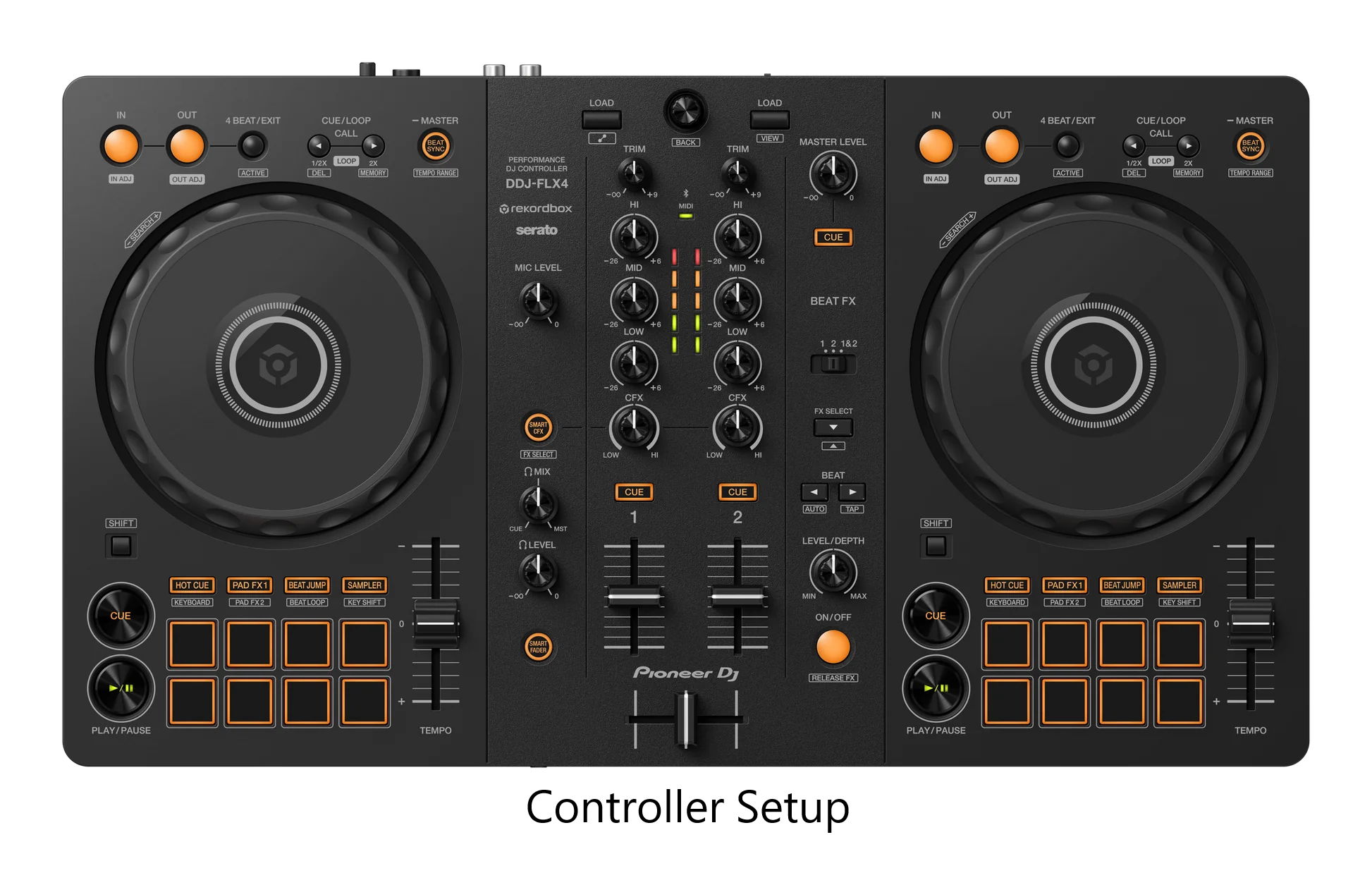
Task: Hold the right deck SHIFT button
Action: click(x=936, y=546)
